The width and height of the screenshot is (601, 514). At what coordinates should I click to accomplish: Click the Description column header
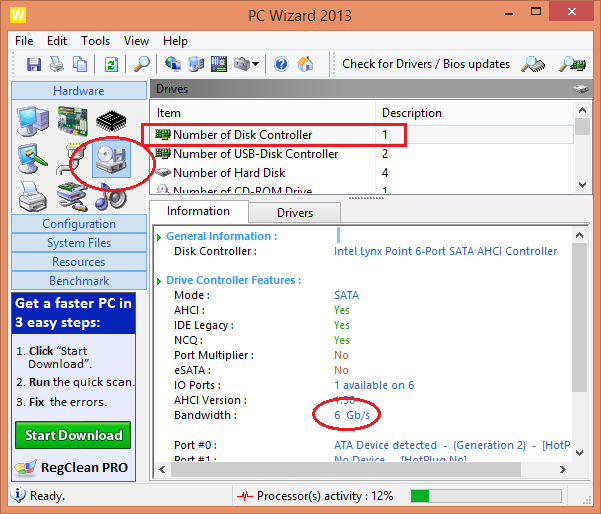pyautogui.click(x=474, y=113)
